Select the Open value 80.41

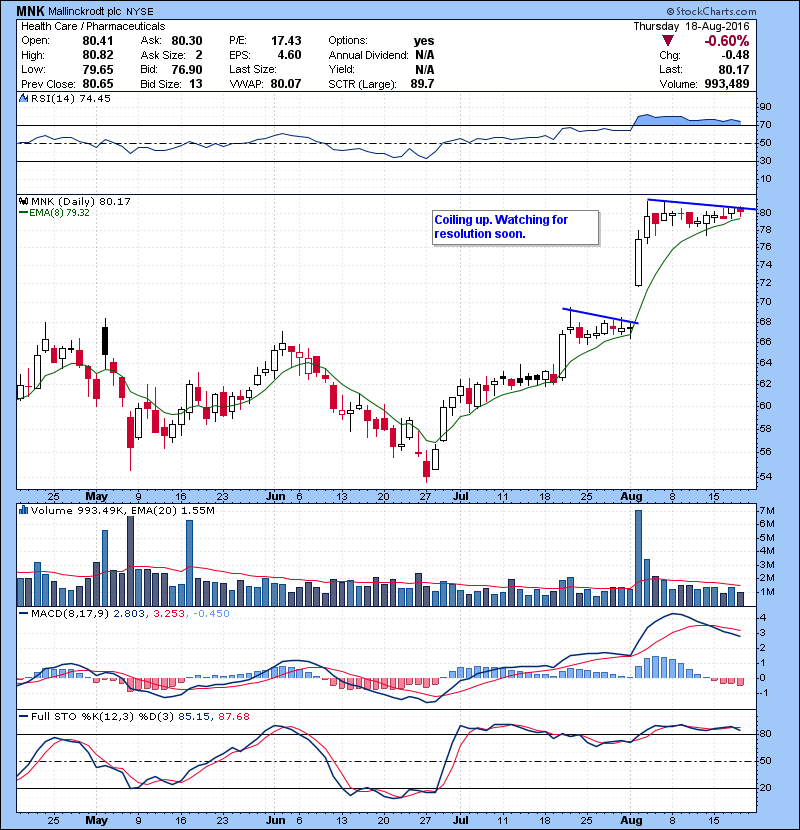pos(98,41)
